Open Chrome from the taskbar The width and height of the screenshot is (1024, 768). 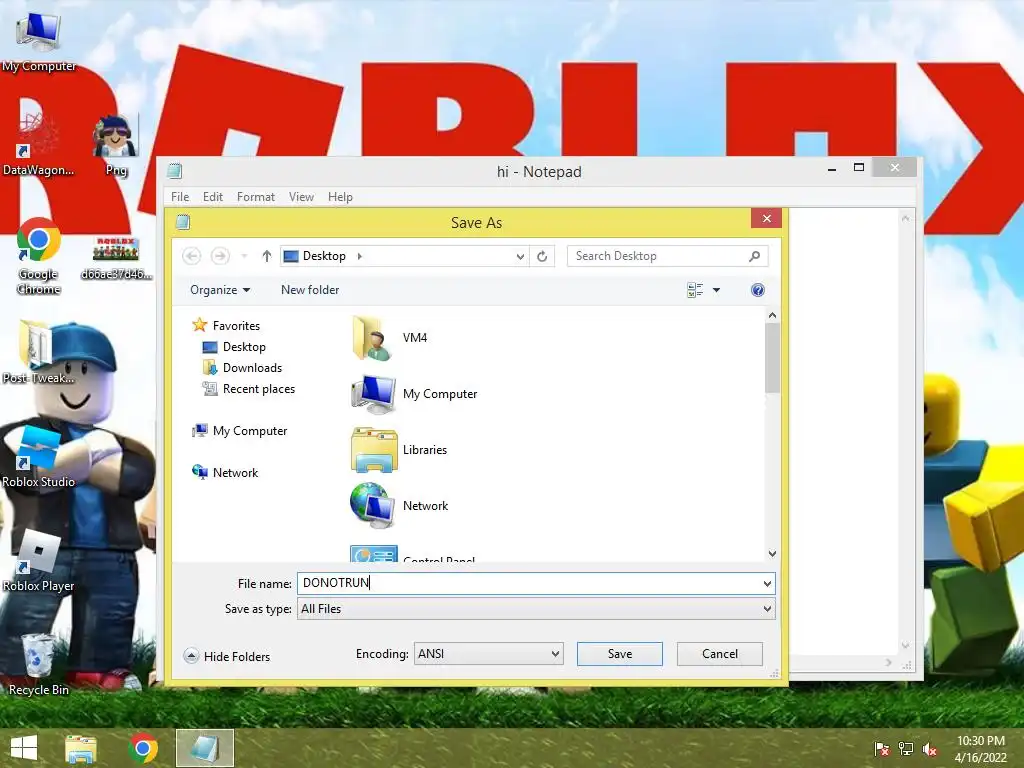click(143, 748)
